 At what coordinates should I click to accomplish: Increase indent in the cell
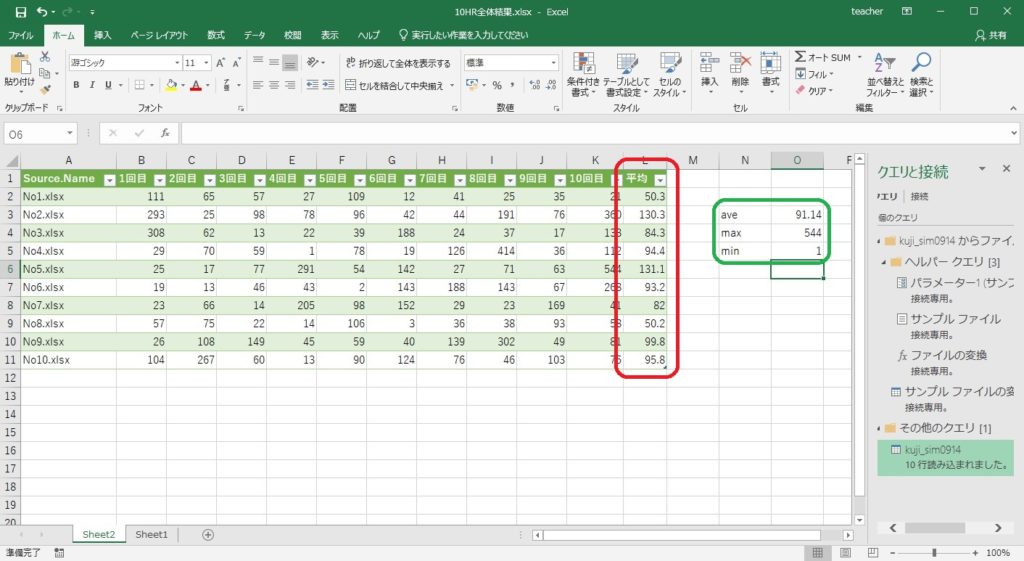(x=328, y=85)
